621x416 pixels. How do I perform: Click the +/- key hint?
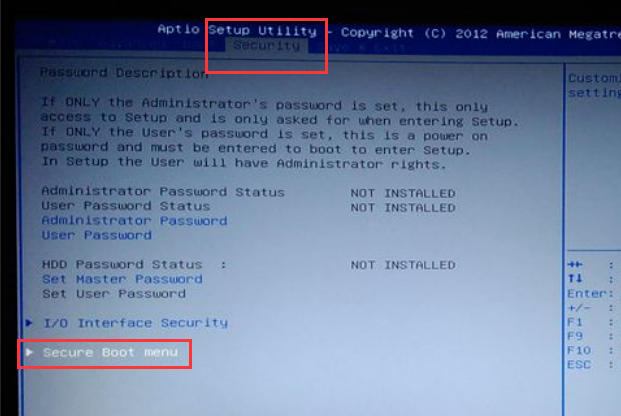[579, 308]
